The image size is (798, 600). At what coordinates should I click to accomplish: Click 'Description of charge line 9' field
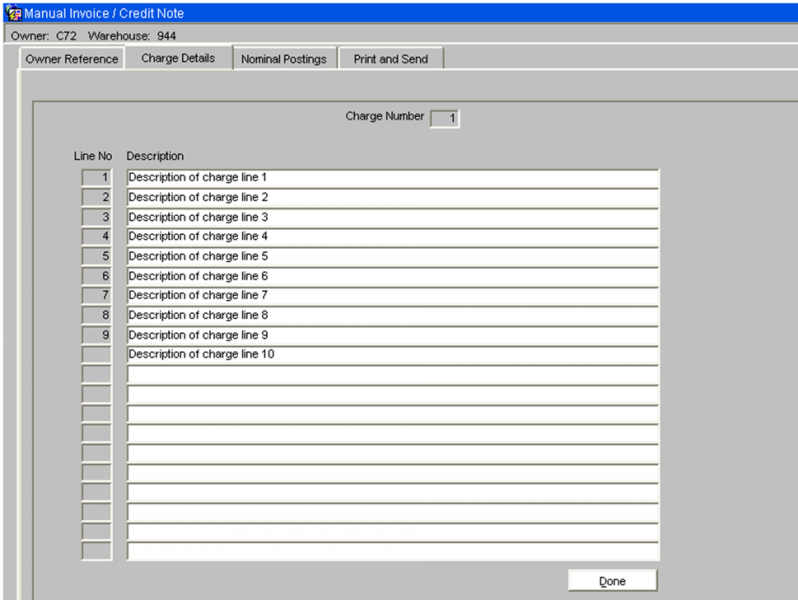click(x=393, y=335)
